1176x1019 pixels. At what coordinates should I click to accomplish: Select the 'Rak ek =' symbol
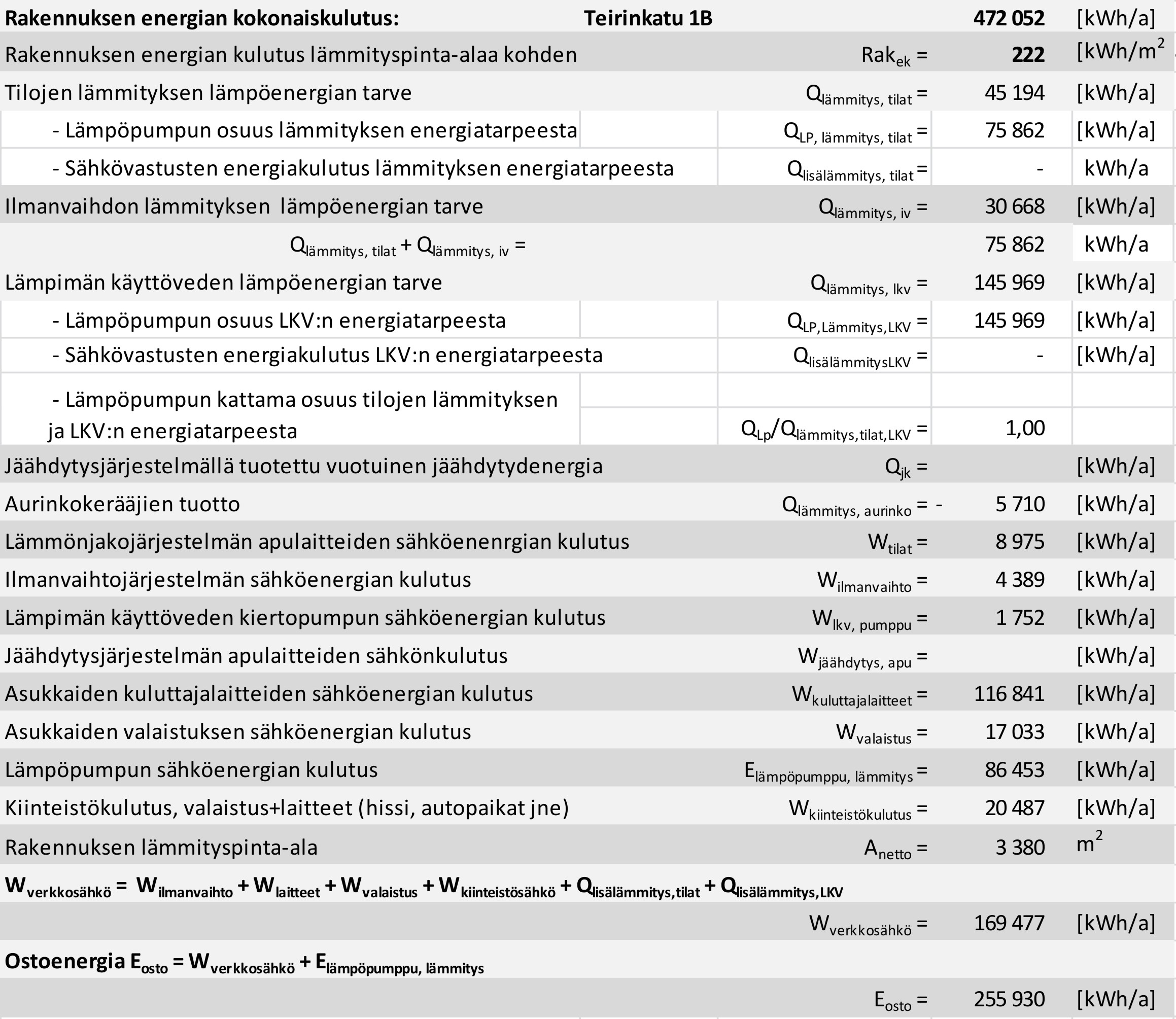[894, 56]
